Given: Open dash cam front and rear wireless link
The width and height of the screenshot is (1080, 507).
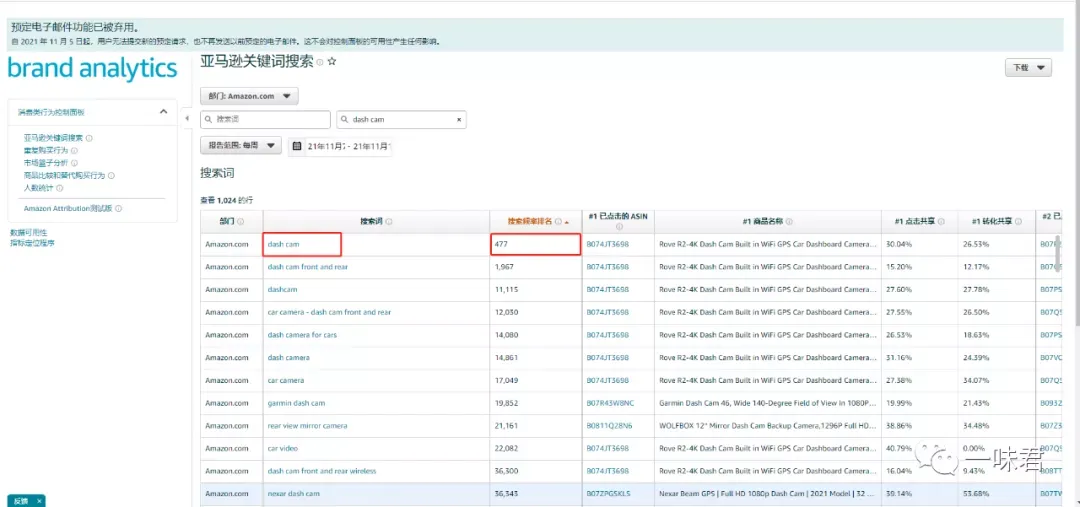Looking at the screenshot, I should click(x=322, y=471).
